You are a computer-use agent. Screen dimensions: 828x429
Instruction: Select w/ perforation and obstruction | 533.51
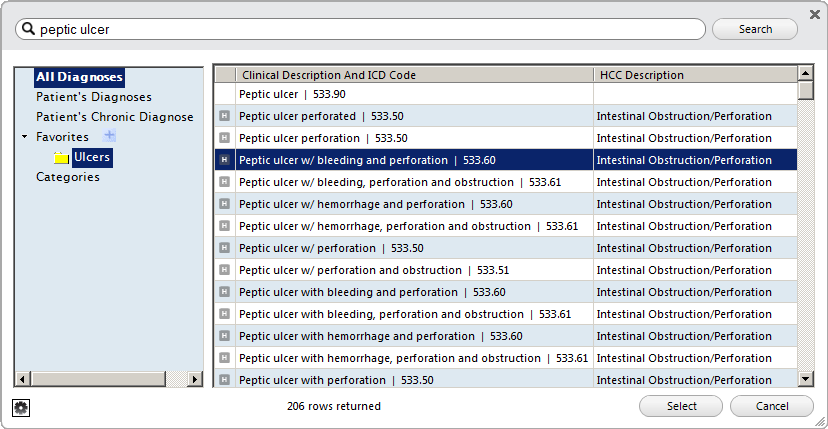[506, 270]
